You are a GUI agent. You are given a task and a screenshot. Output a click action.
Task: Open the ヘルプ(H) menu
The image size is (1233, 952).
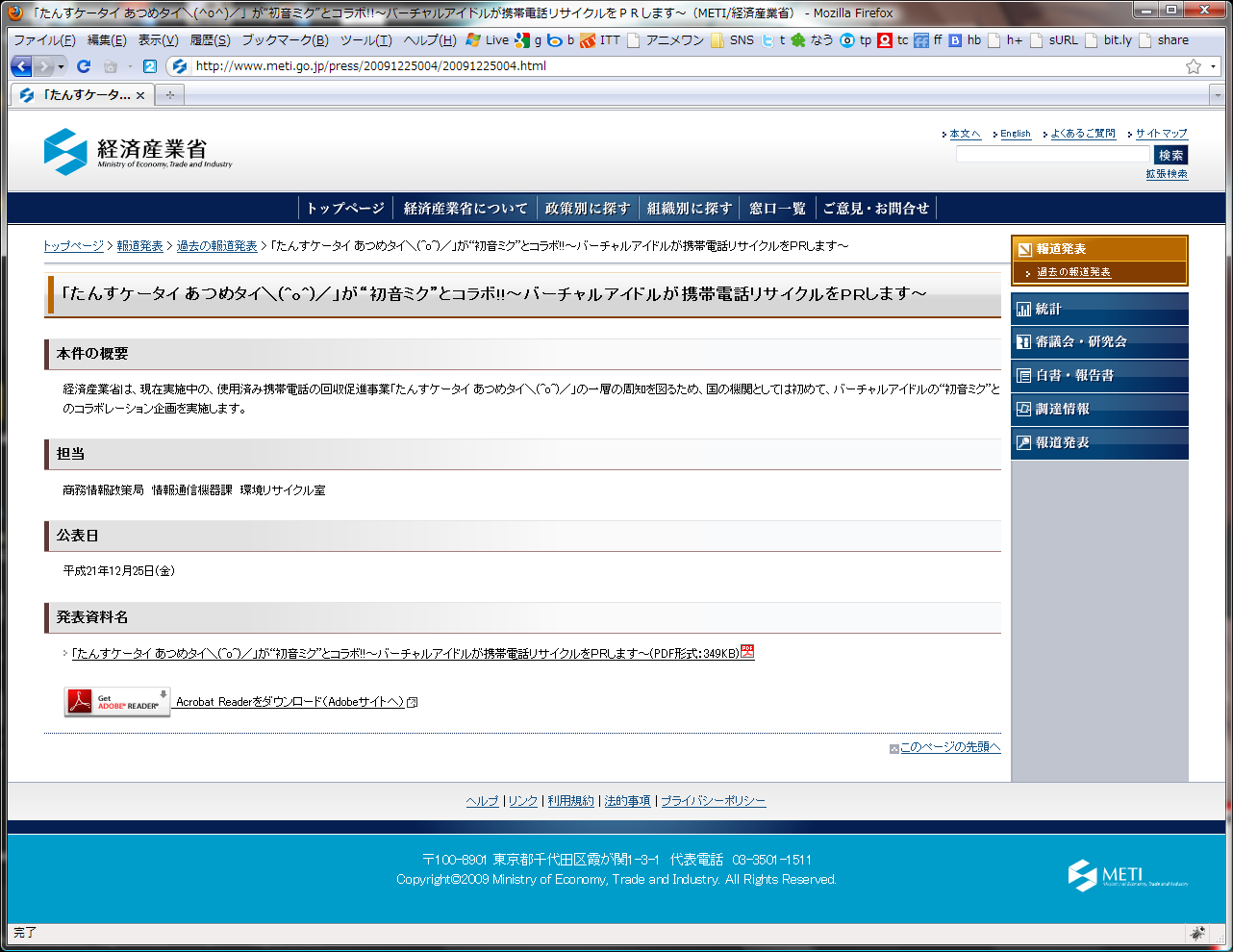coord(430,40)
